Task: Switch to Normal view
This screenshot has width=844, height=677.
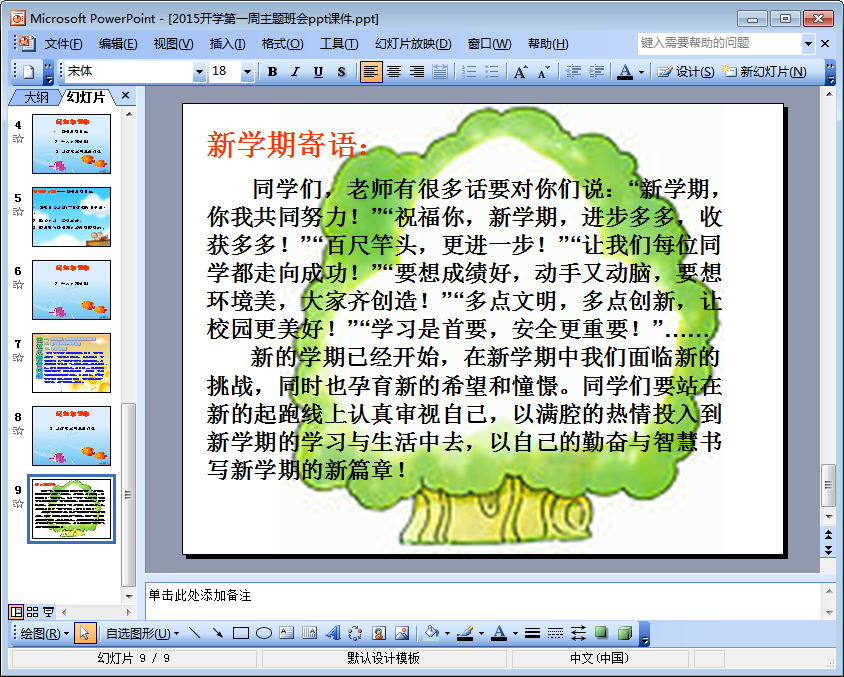Action: (17, 612)
